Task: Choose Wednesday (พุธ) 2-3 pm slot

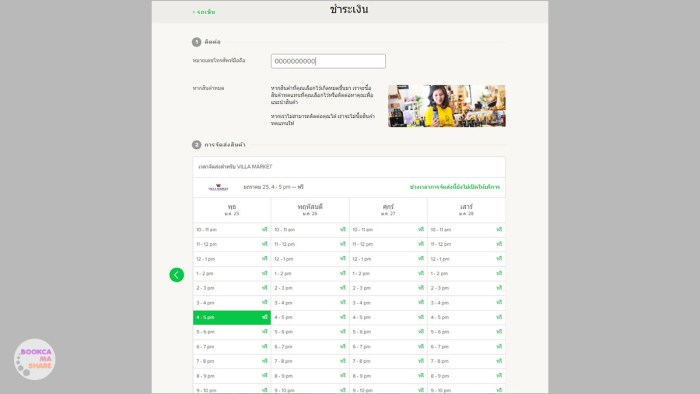Action: click(x=232, y=288)
